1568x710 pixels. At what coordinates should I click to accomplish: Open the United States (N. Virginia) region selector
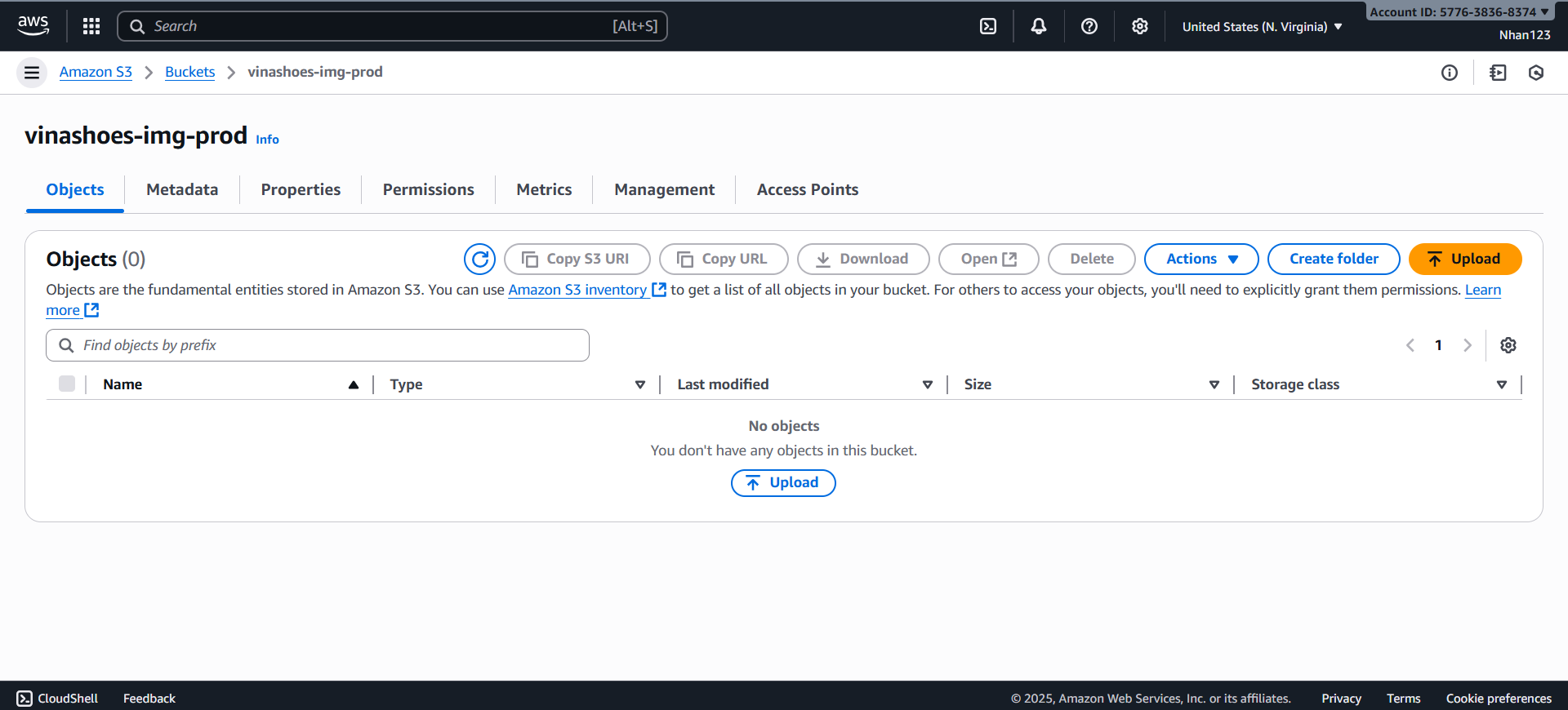(1262, 27)
